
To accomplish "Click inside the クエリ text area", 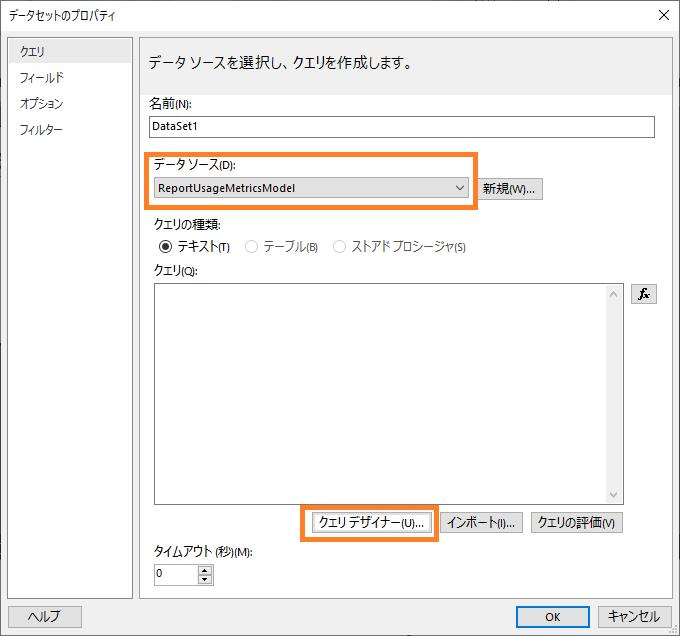I will click(x=380, y=394).
